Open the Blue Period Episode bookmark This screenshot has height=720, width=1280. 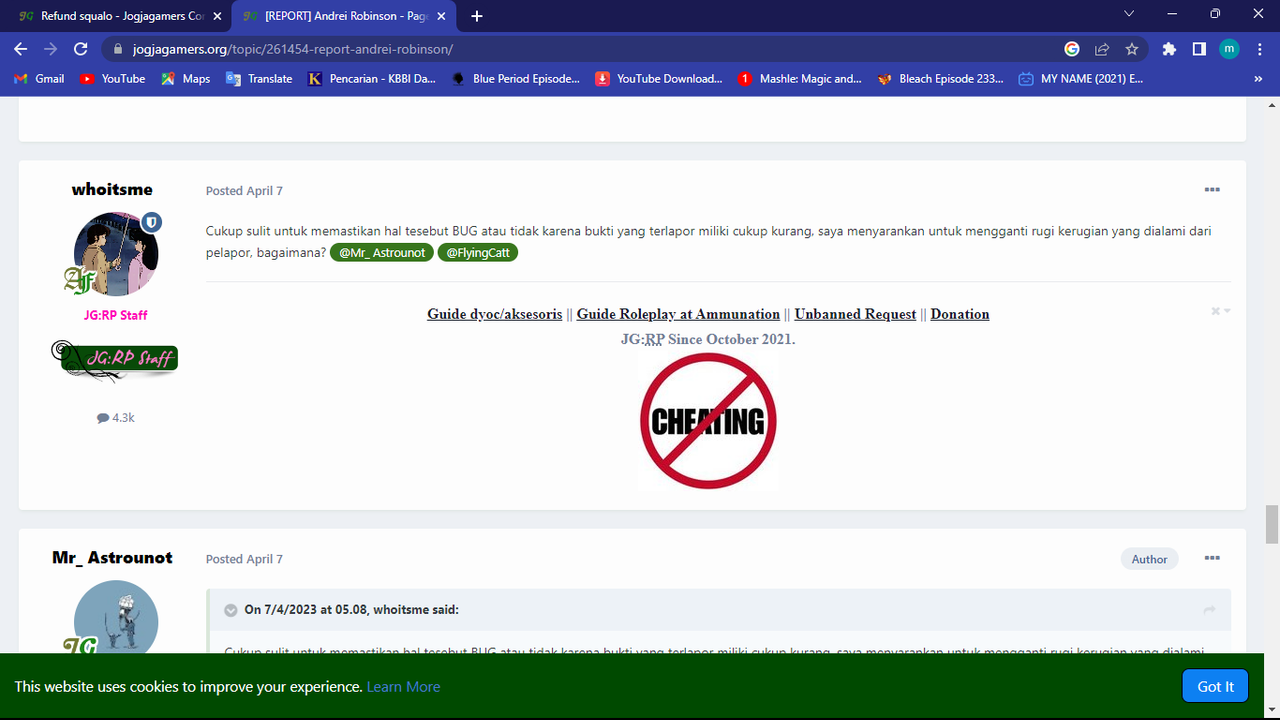516,79
